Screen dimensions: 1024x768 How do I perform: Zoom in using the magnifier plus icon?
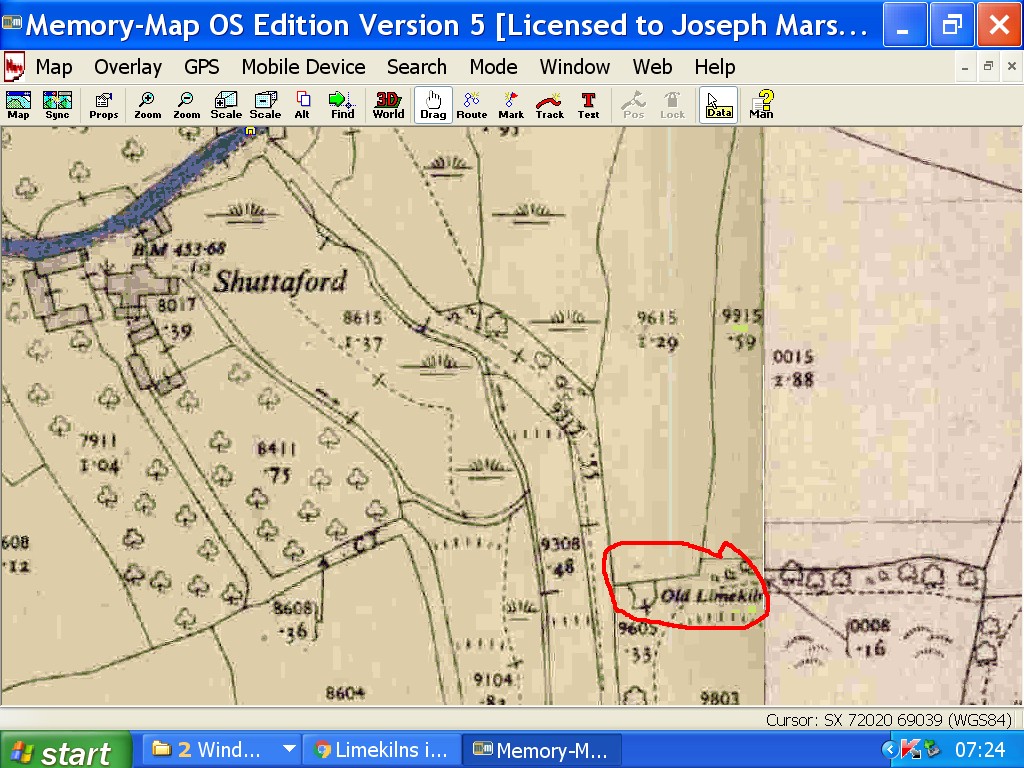tap(147, 105)
